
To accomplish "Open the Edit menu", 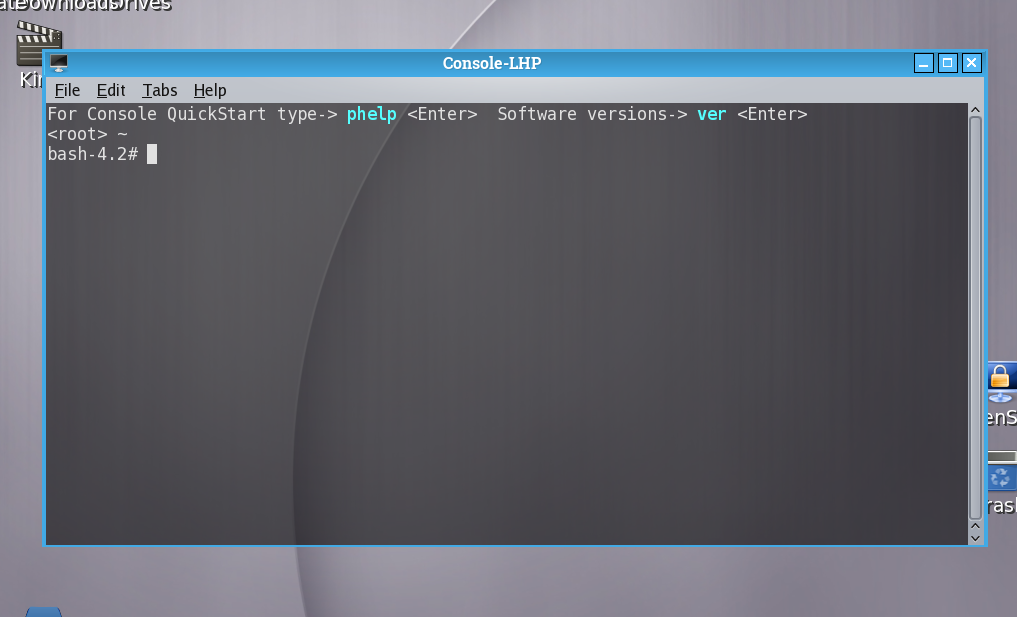I will click(x=111, y=90).
